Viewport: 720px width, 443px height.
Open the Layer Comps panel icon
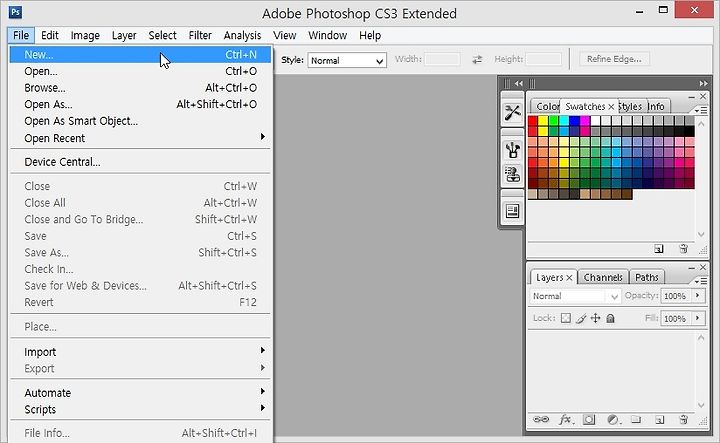[x=512, y=211]
